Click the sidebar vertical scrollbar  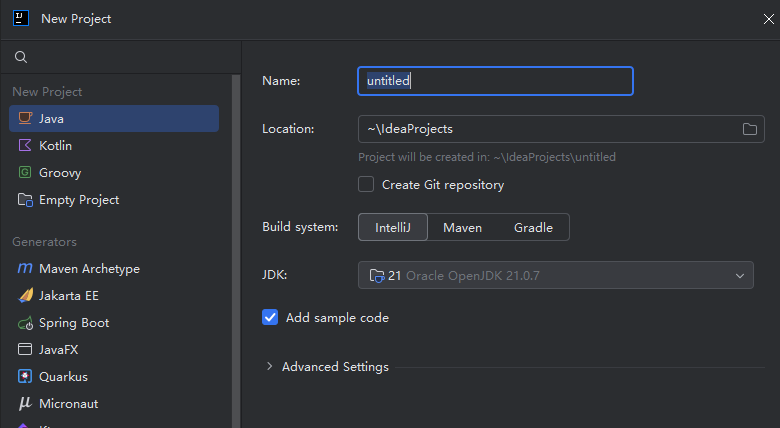pyautogui.click(x=236, y=249)
